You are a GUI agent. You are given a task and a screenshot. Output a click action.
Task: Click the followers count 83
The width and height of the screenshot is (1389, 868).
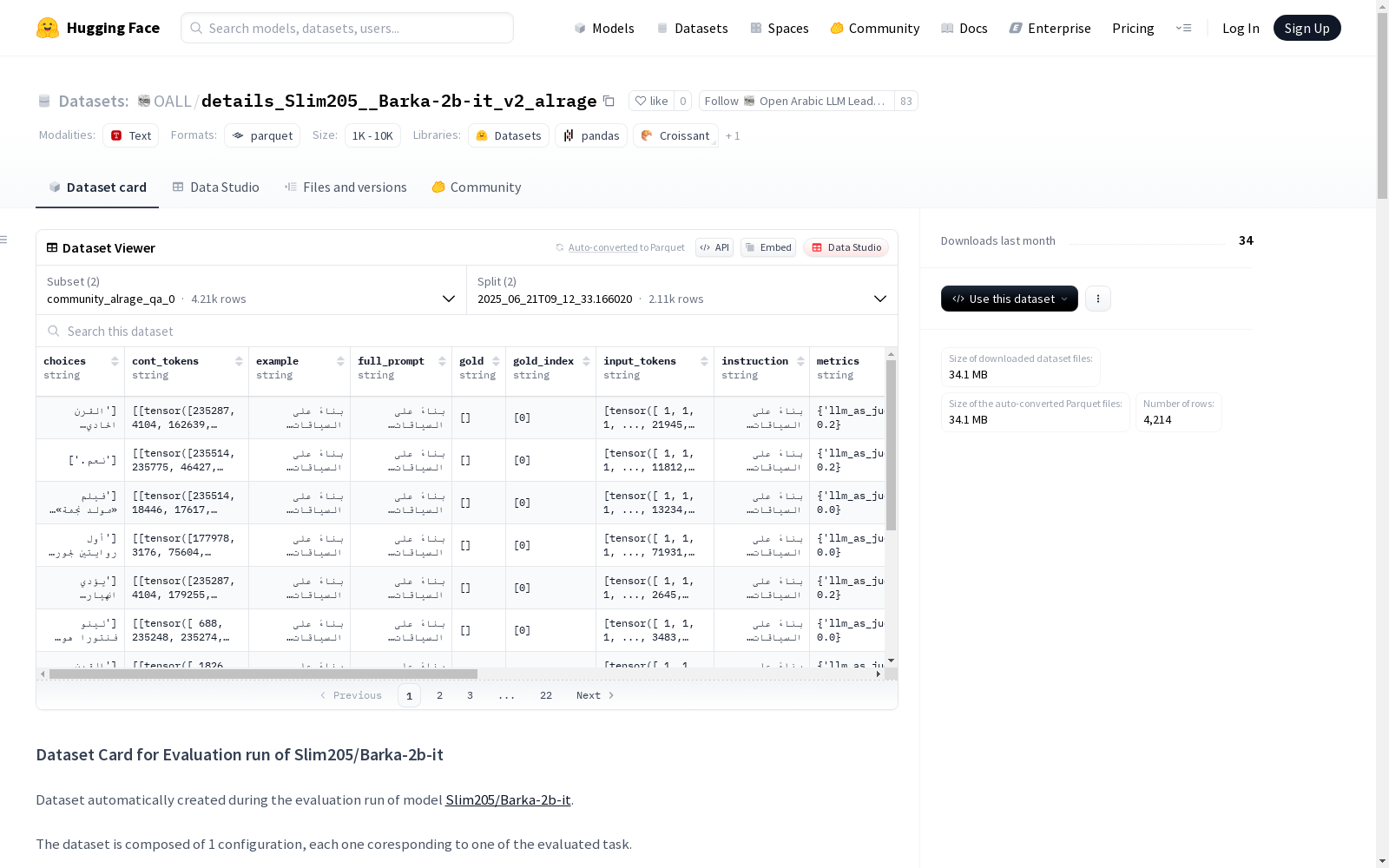click(906, 101)
